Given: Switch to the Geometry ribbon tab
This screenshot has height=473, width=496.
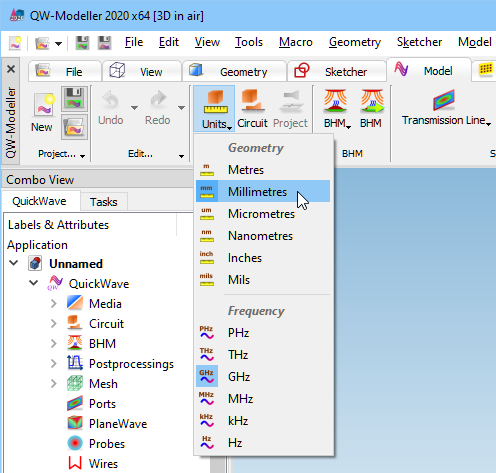Looking at the screenshot, I should (x=234, y=71).
